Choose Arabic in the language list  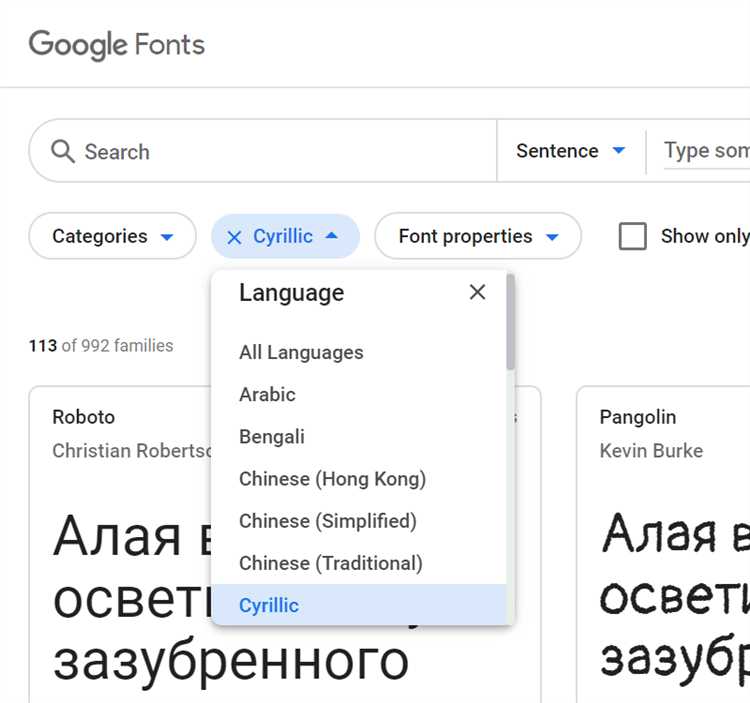(x=267, y=394)
